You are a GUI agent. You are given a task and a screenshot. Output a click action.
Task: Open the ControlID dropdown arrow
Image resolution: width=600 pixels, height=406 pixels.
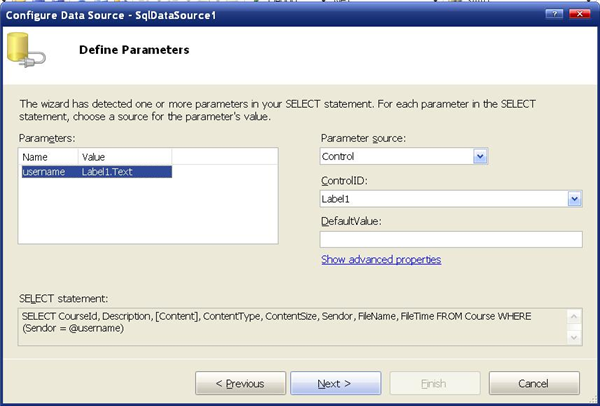tap(574, 199)
